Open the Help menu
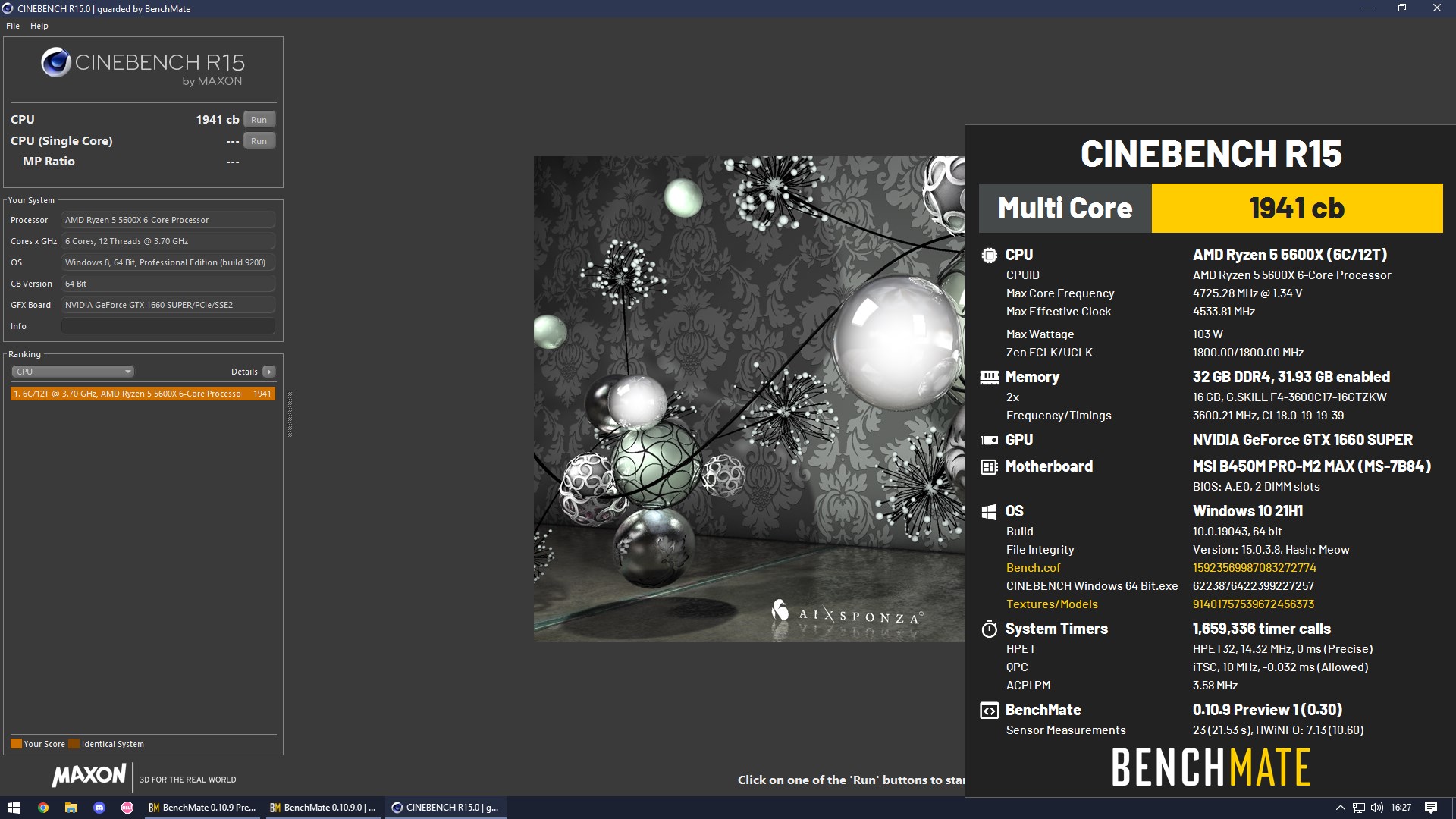This screenshot has height=819, width=1456. point(39,26)
